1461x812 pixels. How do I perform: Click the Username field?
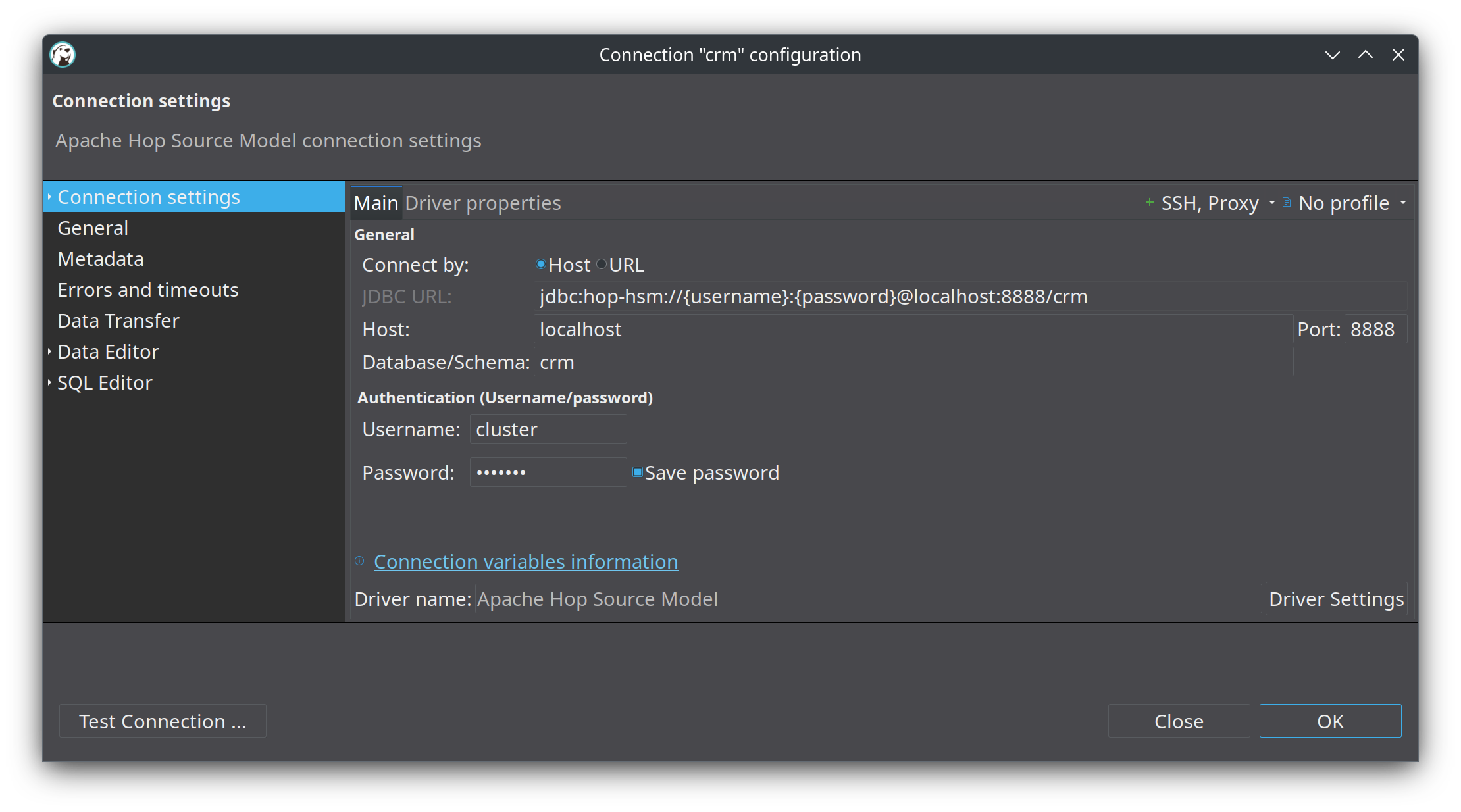click(x=548, y=430)
